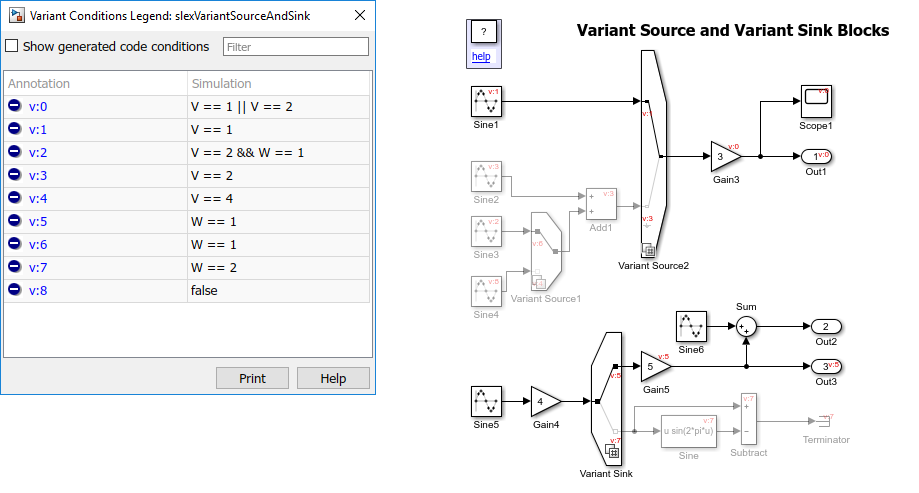Click the Print button
The height and width of the screenshot is (493, 919).
pyautogui.click(x=252, y=378)
